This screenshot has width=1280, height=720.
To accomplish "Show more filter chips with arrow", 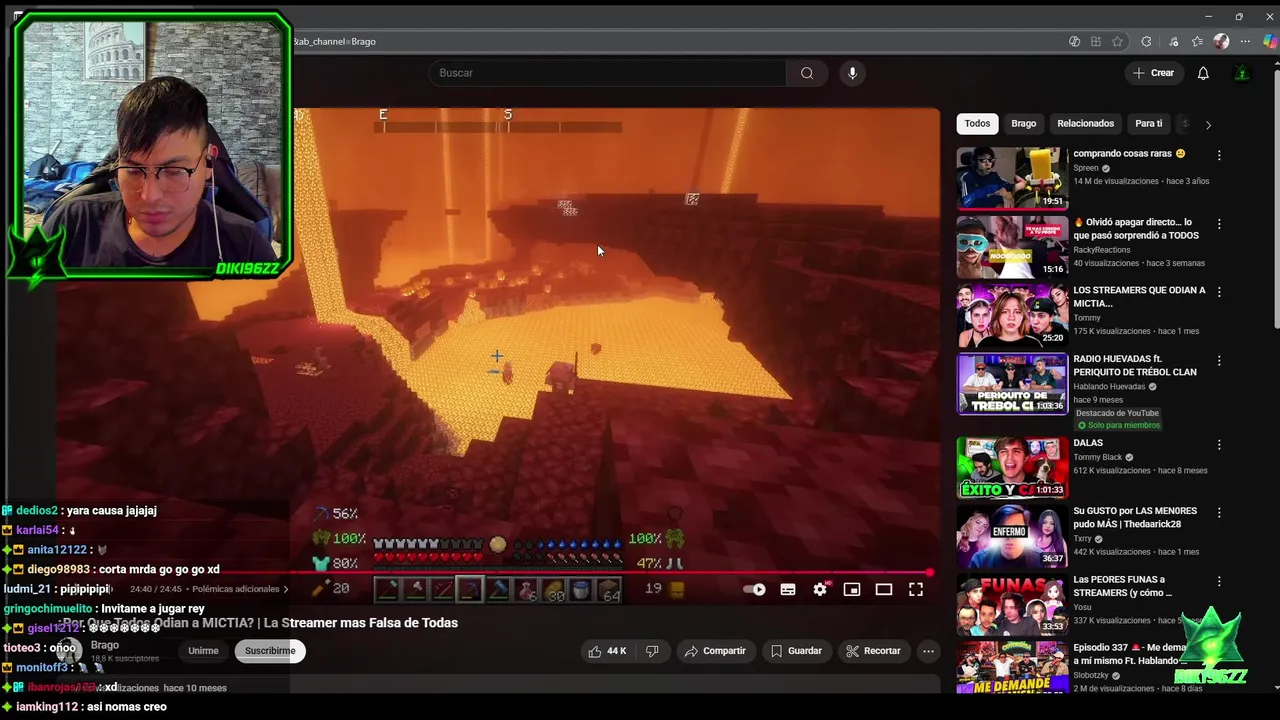I will (x=1208, y=125).
